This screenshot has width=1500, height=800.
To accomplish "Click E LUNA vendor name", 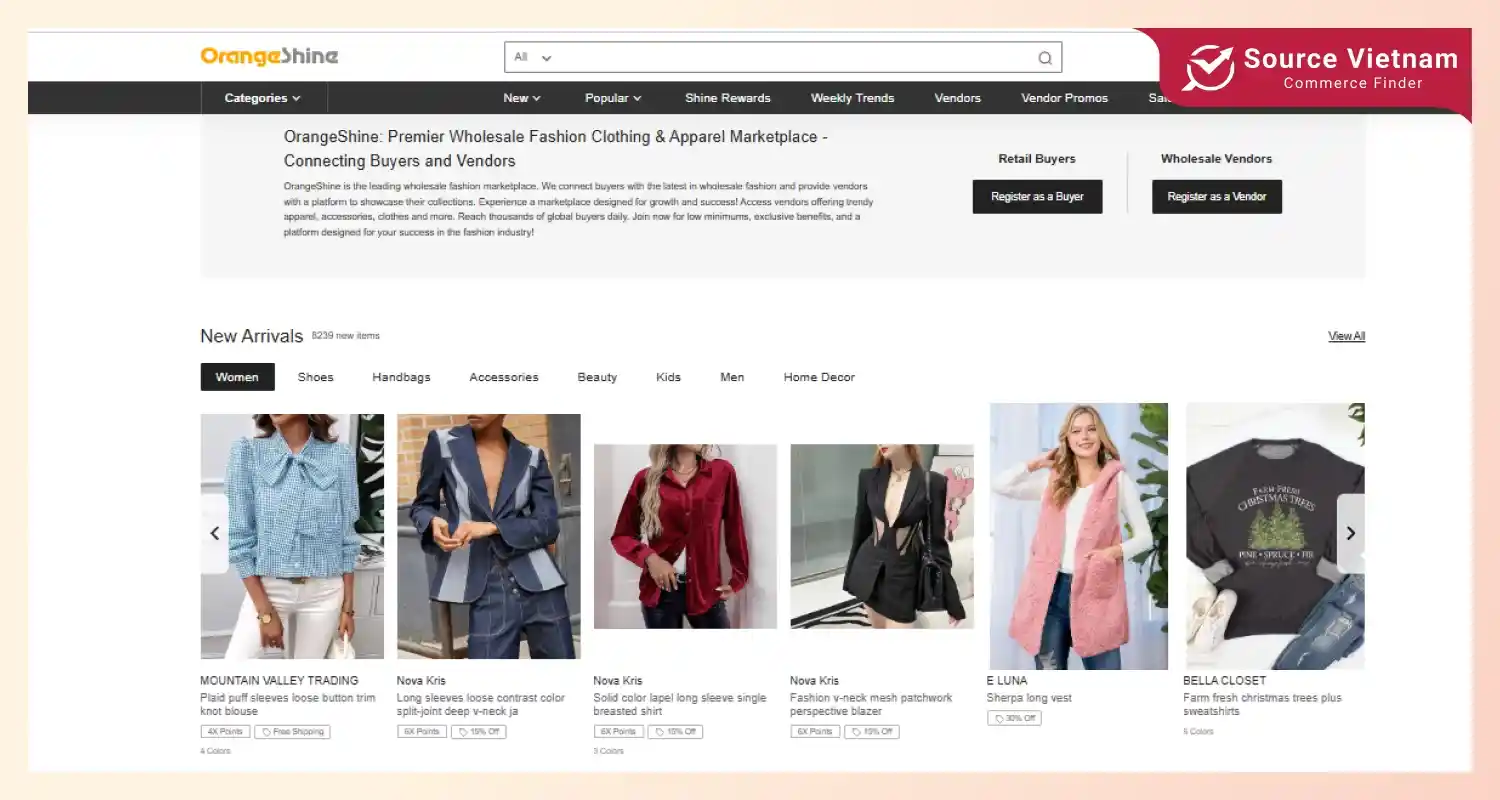I will (x=1006, y=680).
